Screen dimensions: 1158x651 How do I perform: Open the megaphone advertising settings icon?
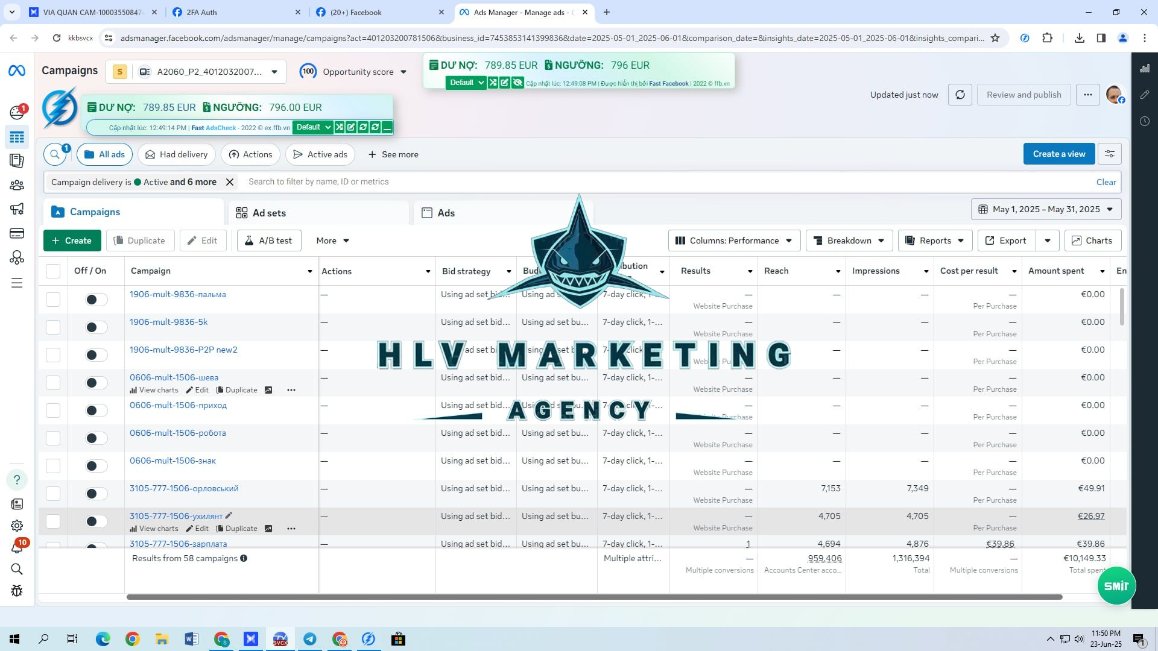(16, 209)
